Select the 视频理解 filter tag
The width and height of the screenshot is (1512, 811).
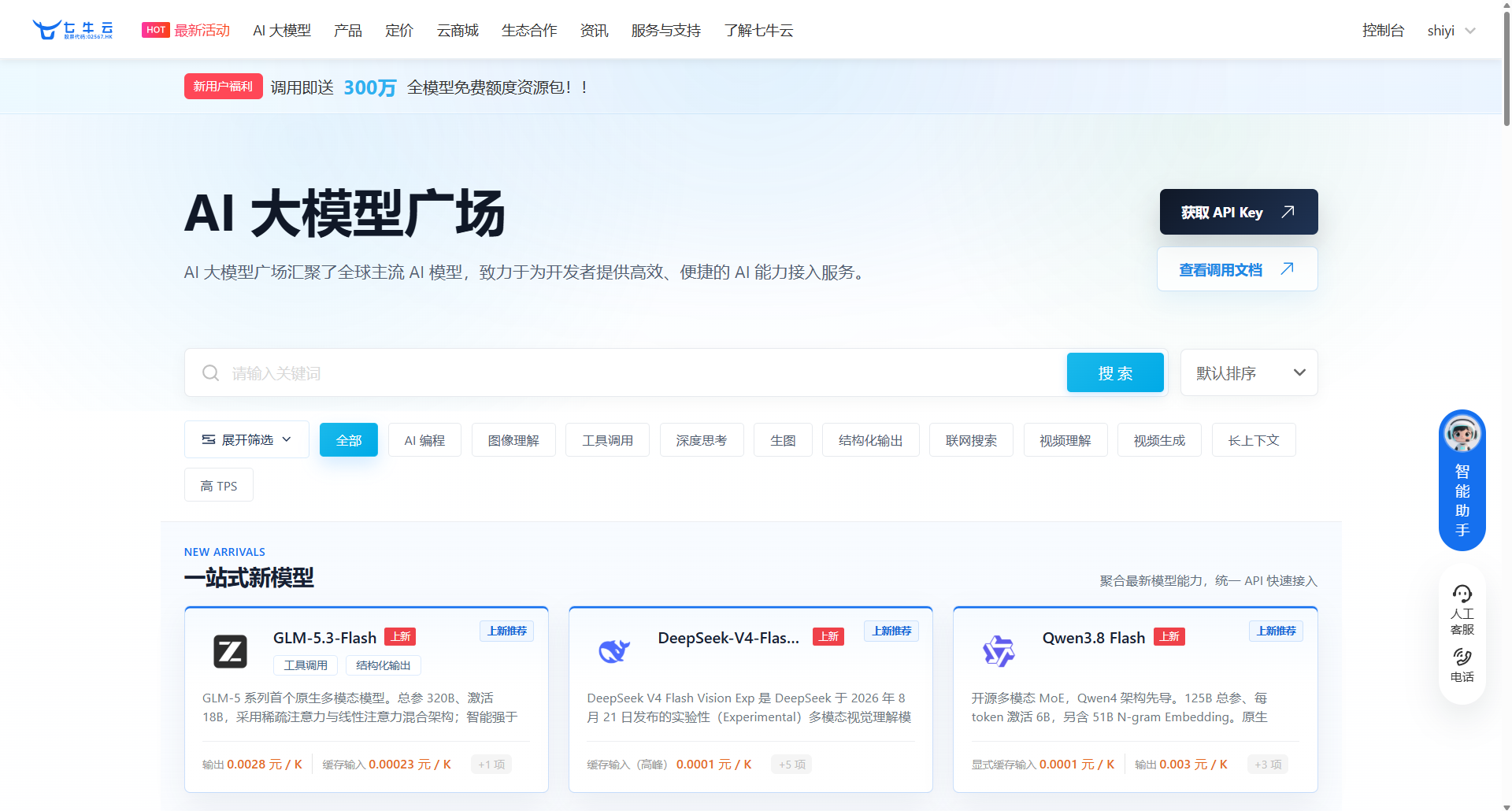coord(1065,440)
